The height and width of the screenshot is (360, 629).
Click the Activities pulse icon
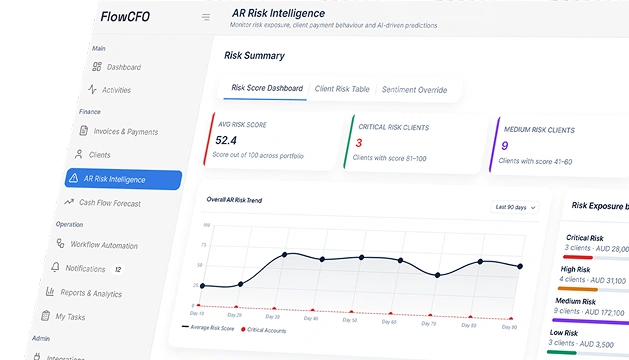92,89
